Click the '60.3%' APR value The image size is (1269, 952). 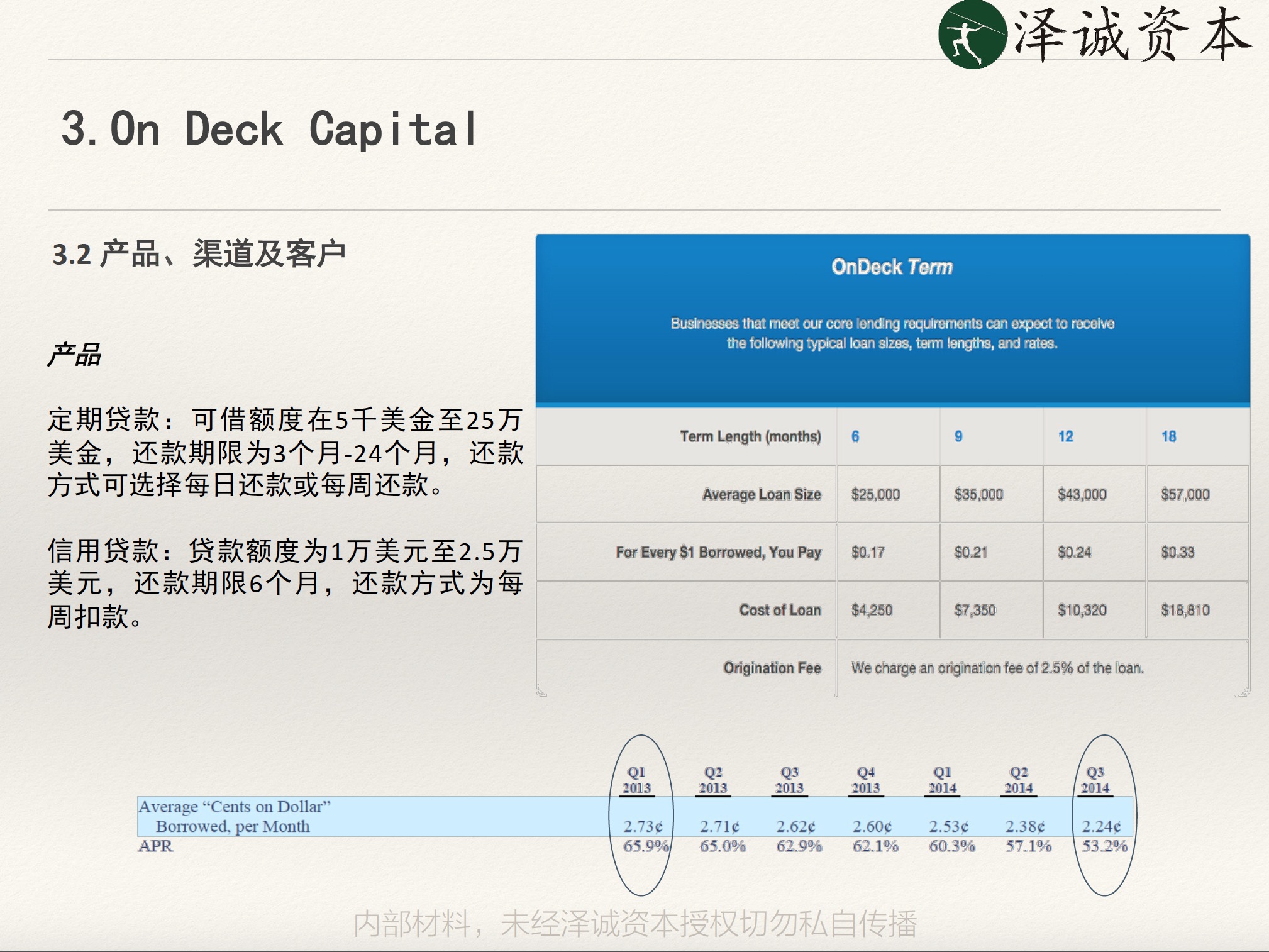(951, 846)
